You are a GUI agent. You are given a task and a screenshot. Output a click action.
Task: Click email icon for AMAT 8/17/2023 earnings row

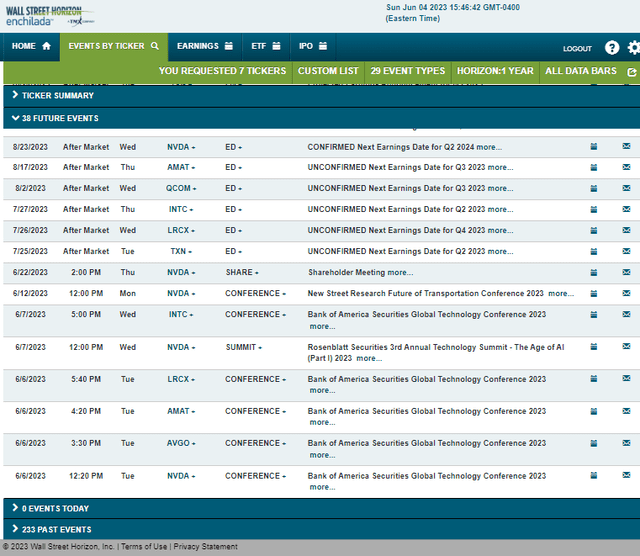626,167
